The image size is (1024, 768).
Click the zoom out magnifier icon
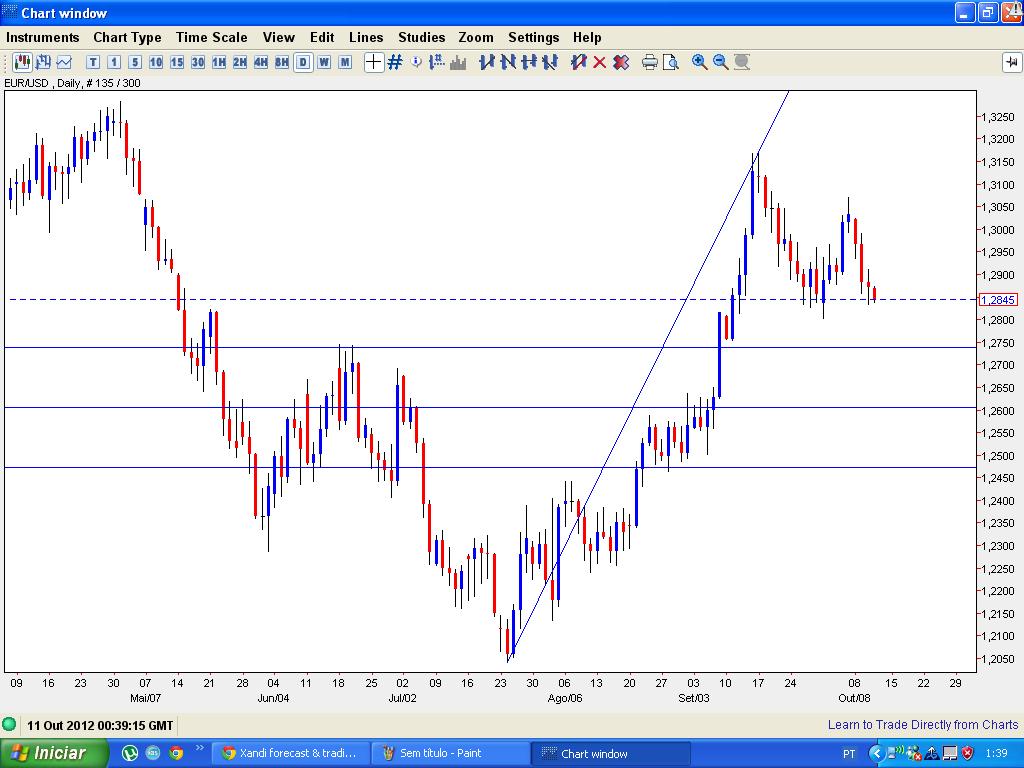pyautogui.click(x=720, y=63)
